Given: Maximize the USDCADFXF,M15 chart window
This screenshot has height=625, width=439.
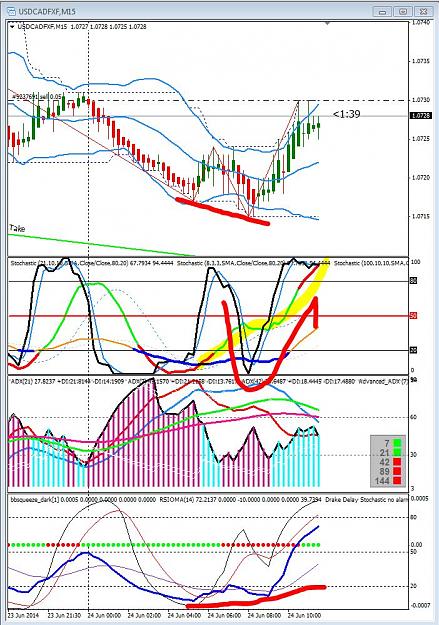Looking at the screenshot, I should [403, 12].
